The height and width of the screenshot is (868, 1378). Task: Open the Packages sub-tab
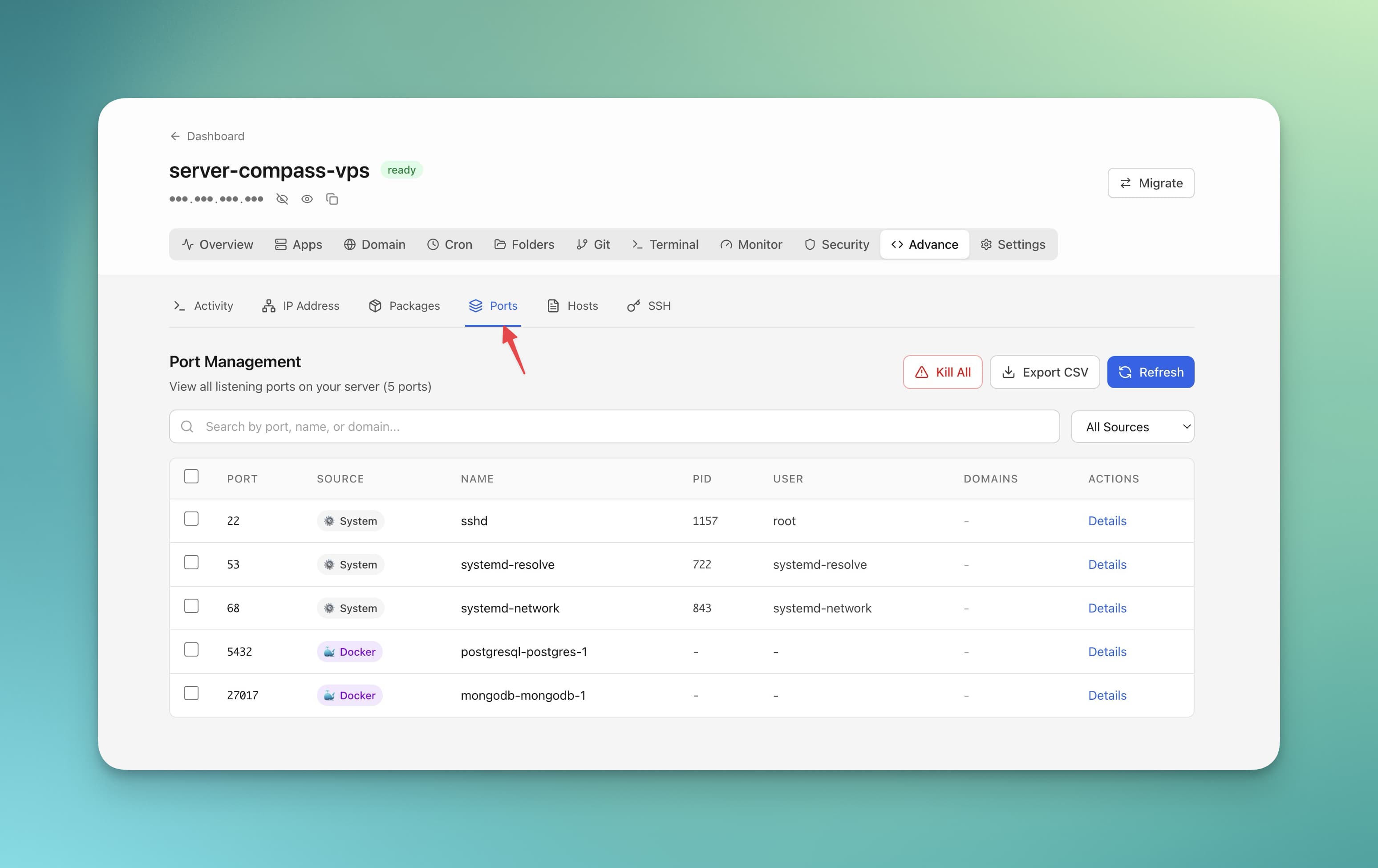[x=404, y=305]
